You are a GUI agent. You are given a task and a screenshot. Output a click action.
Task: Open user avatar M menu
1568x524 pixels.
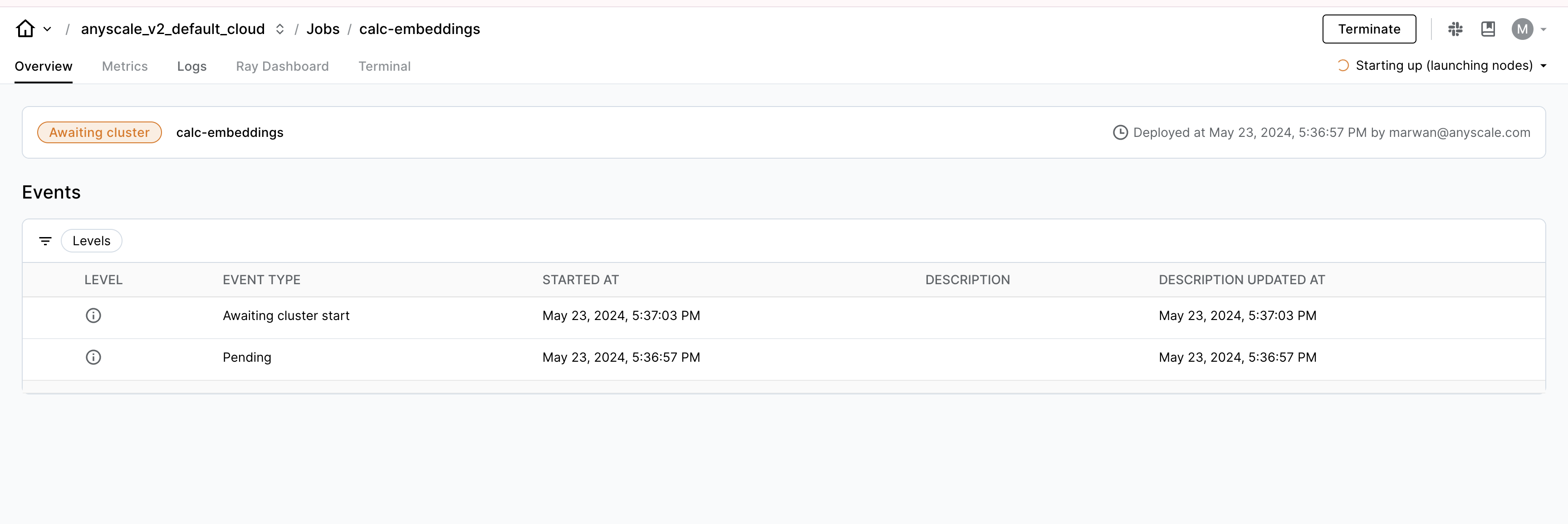tap(1522, 29)
